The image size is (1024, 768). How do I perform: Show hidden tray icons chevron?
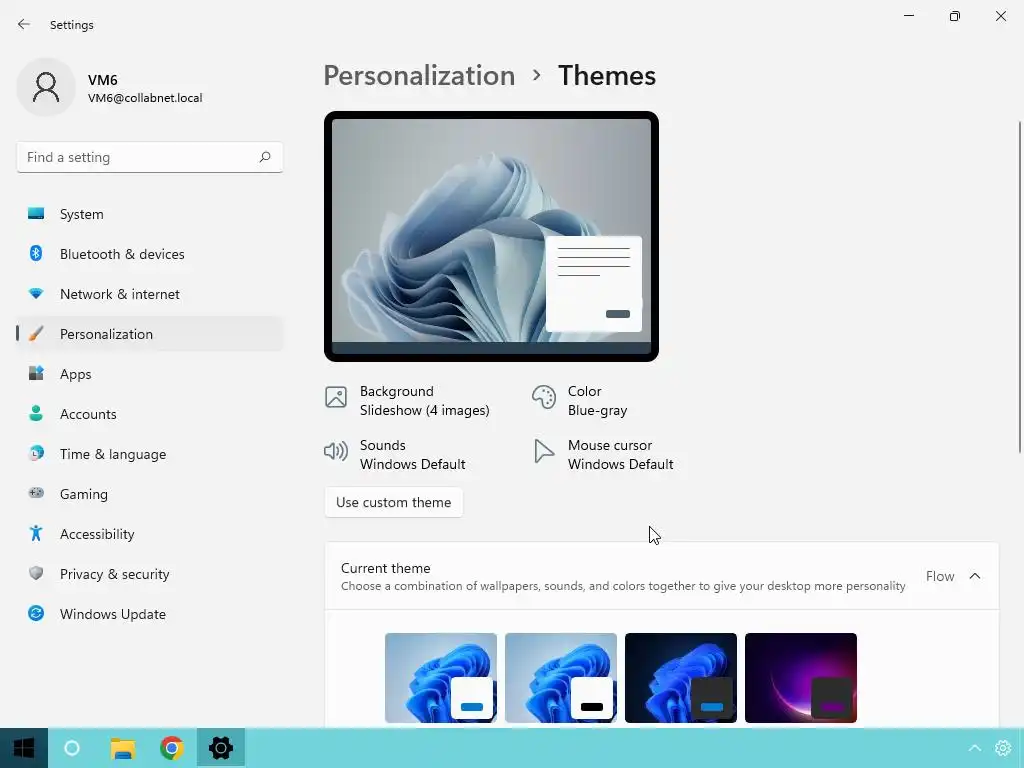coord(974,748)
